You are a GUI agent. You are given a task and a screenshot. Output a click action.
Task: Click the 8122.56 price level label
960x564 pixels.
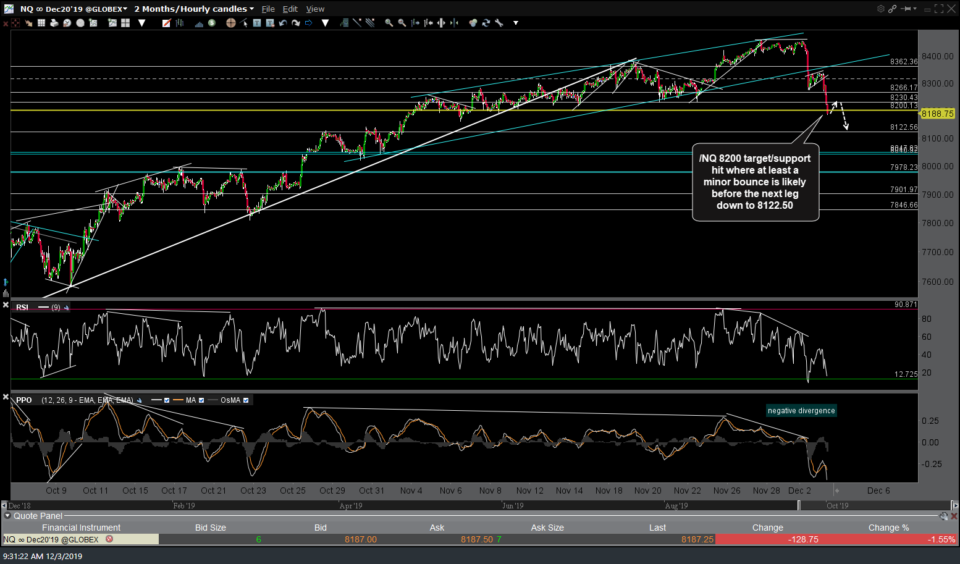(x=904, y=127)
